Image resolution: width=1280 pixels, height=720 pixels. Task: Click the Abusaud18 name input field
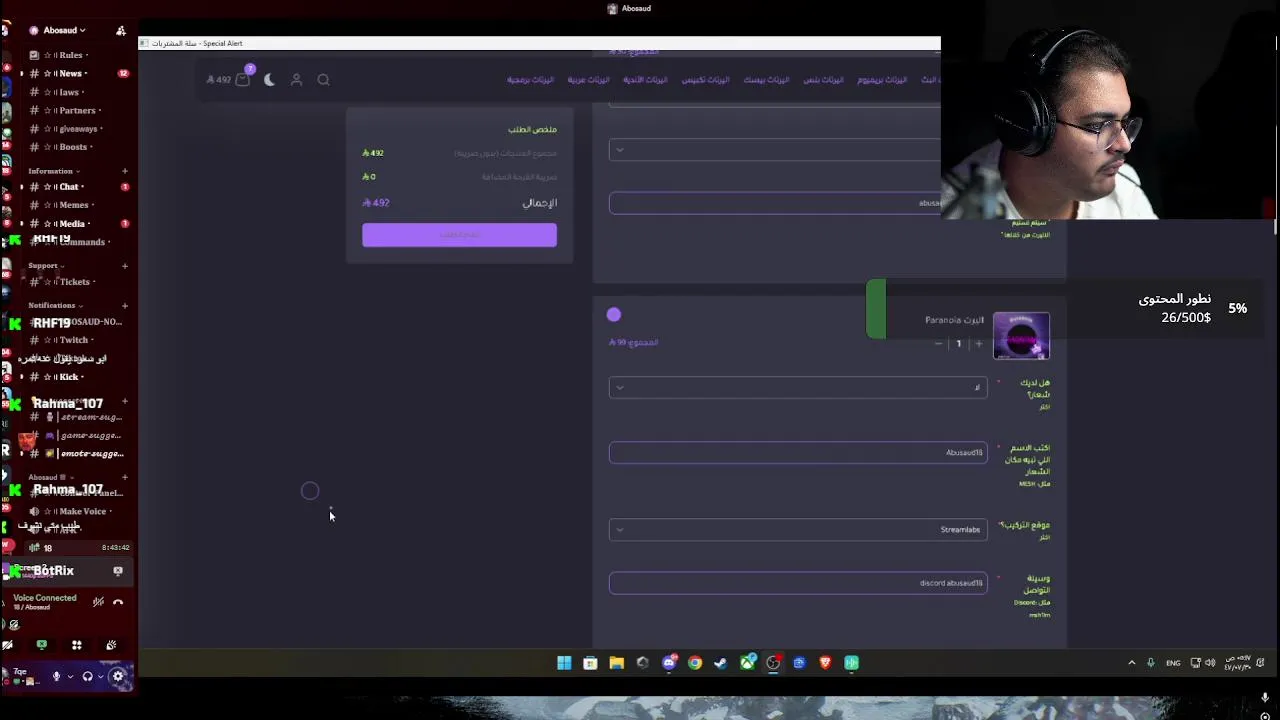coord(798,453)
